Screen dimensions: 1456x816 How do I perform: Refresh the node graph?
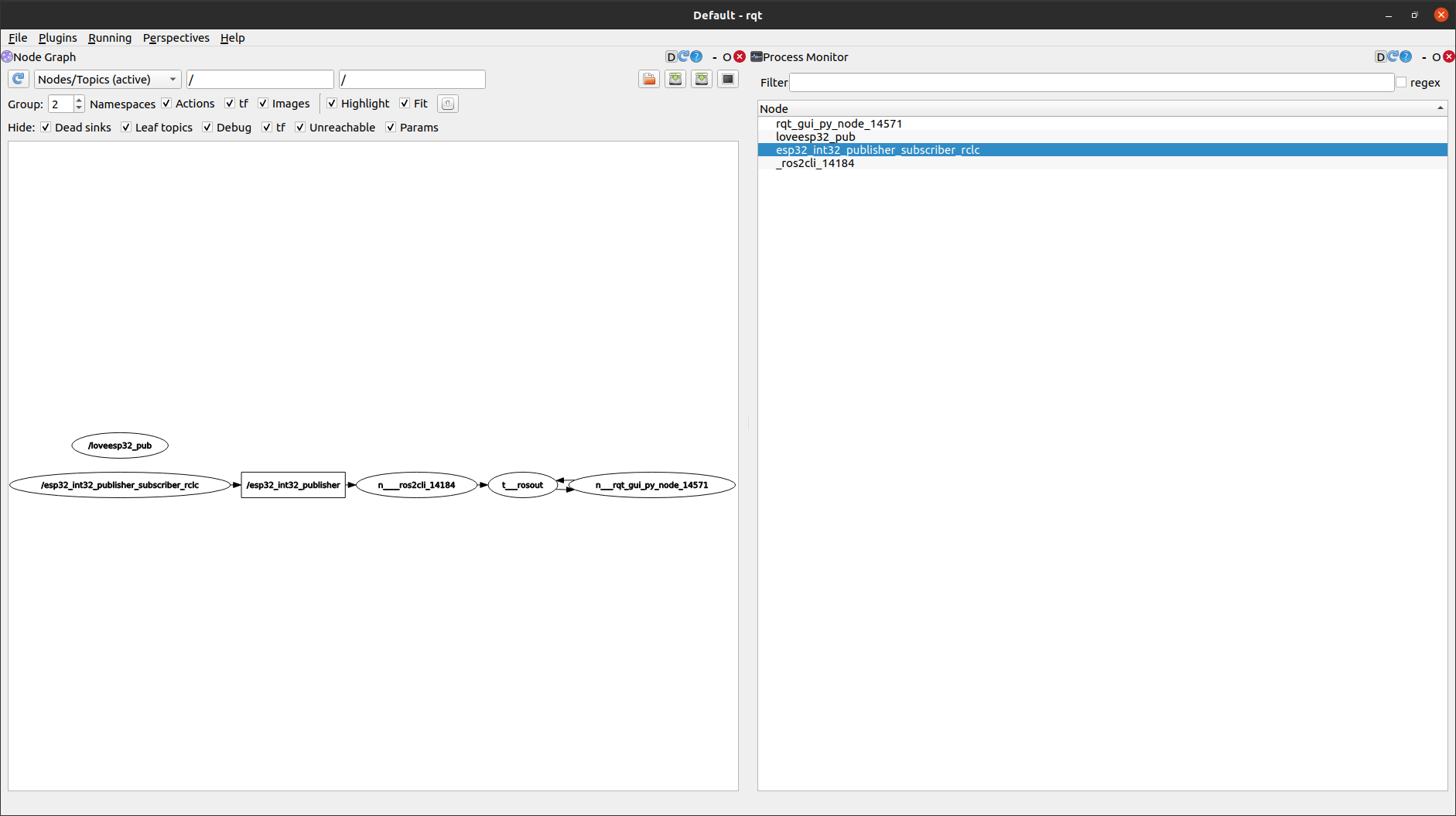[18, 79]
